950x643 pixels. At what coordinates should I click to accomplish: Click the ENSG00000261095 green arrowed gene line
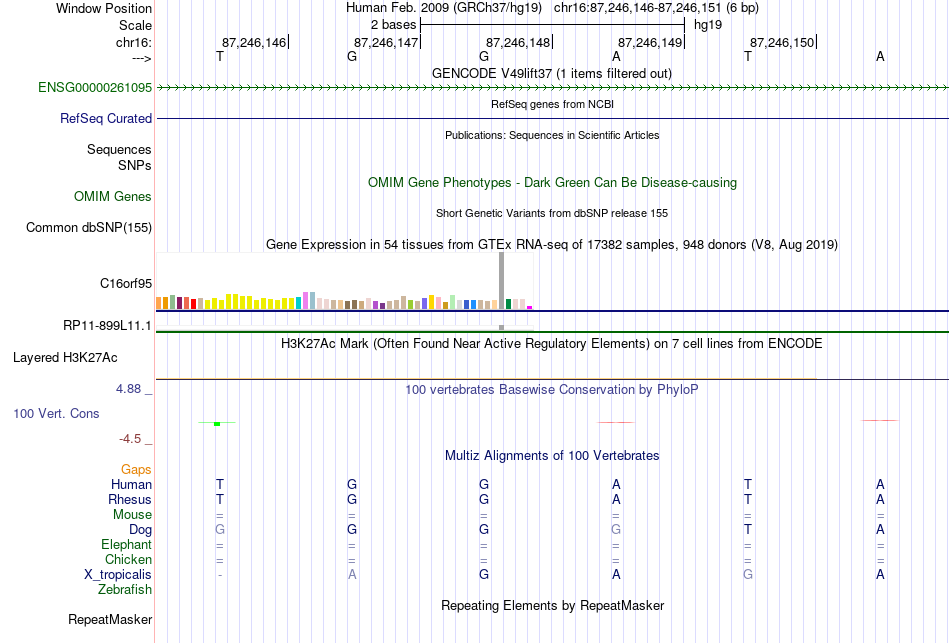553,88
